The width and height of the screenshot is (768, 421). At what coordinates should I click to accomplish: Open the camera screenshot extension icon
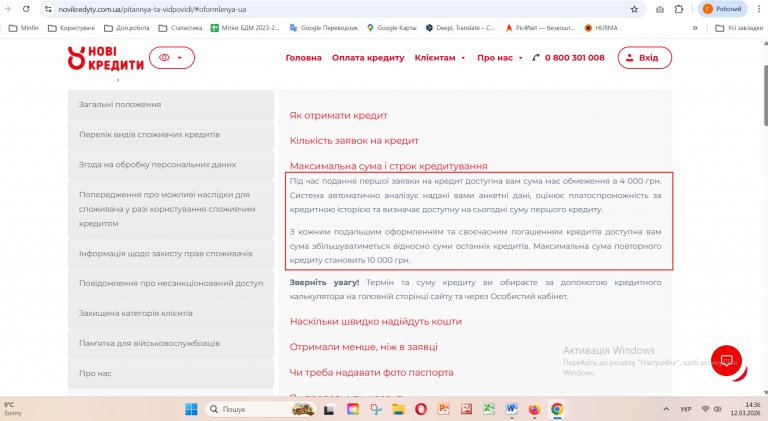660,9
